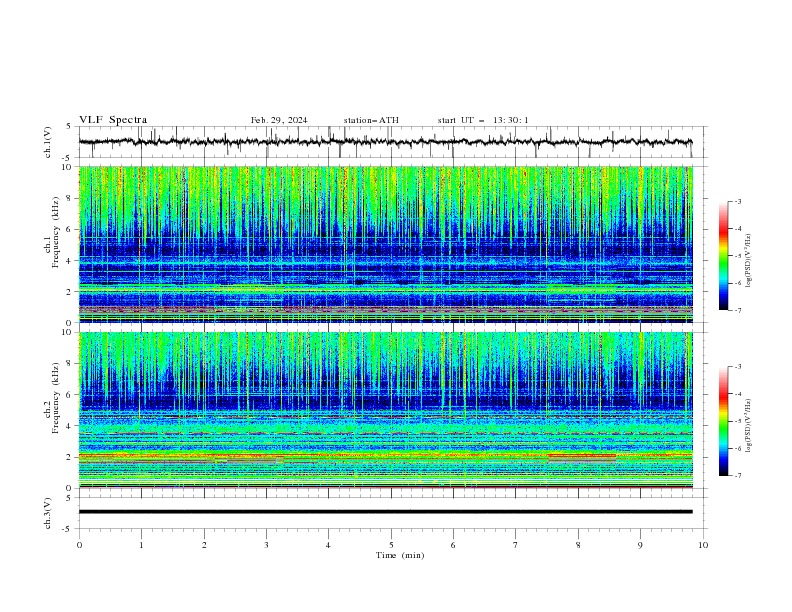Click time axis tick label "7"

click(516, 545)
